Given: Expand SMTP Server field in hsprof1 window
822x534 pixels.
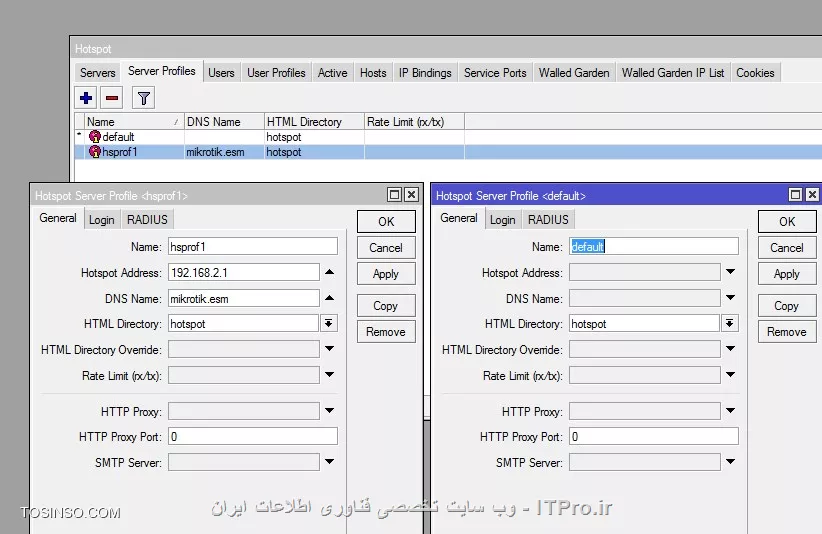Looking at the screenshot, I should [329, 462].
